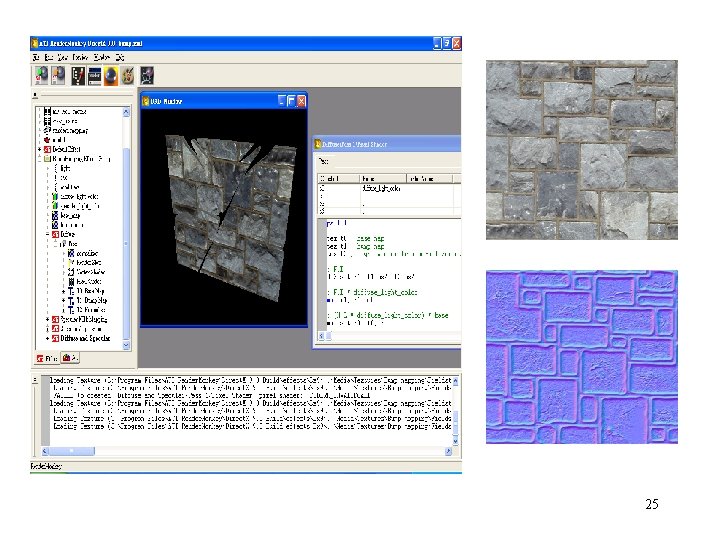Viewport: 720px width, 540px height.
Task: Expand the T1 BumpMap node
Action: point(63,300)
